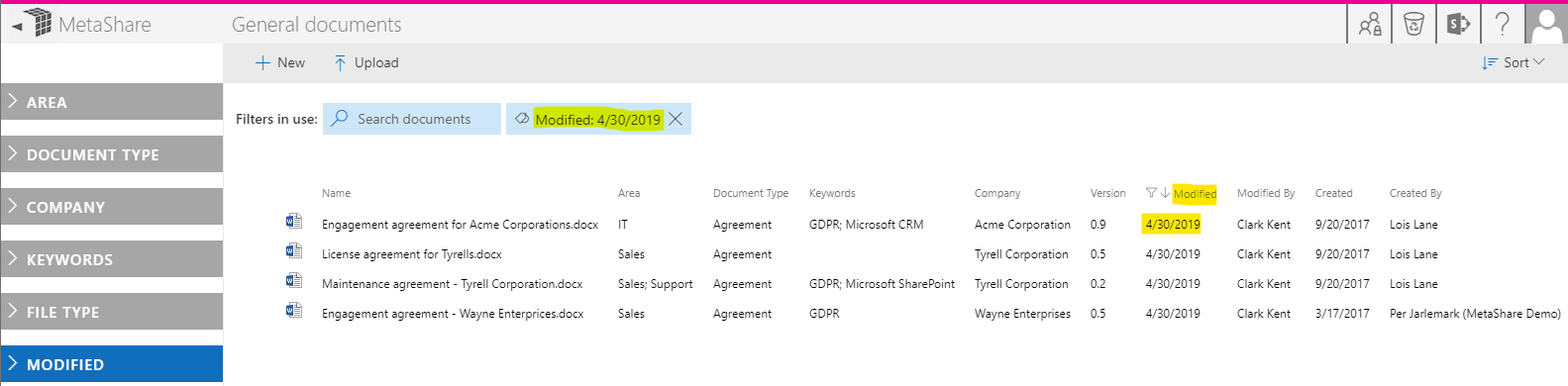
Task: Click 'IT' area cell
Action: tap(622, 225)
